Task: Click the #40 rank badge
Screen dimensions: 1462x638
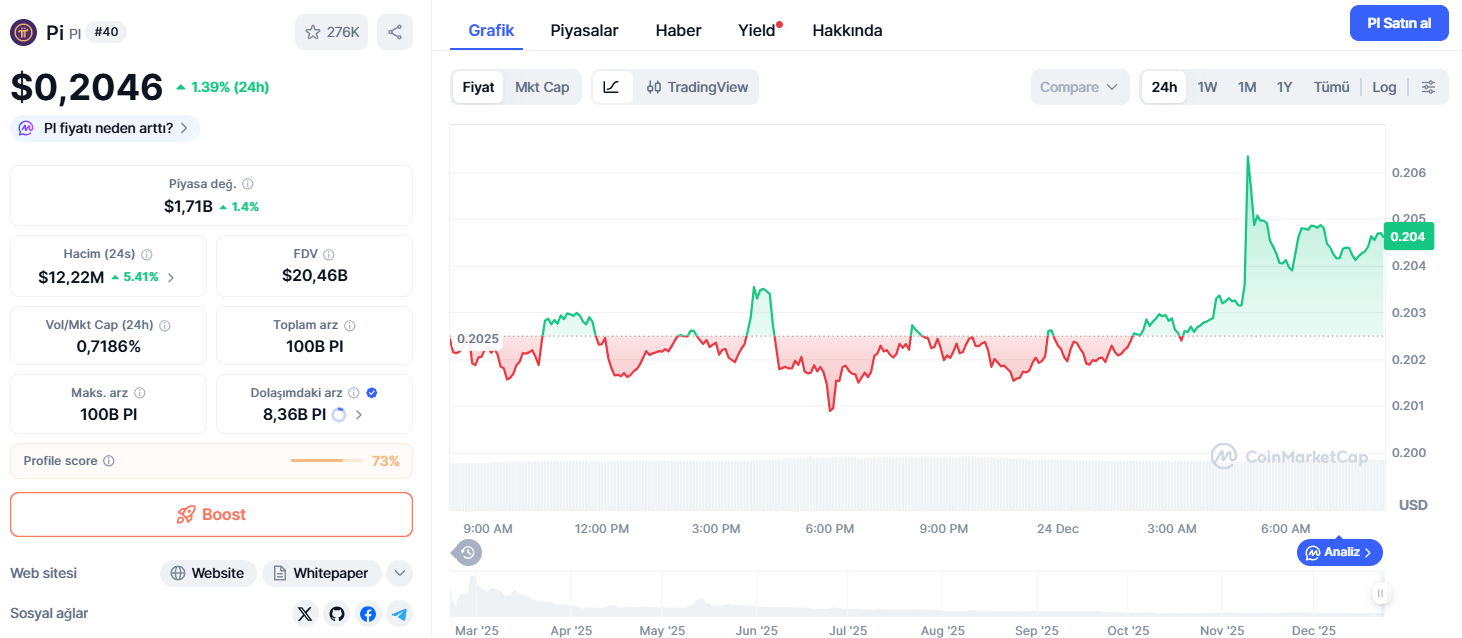Action: pyautogui.click(x=106, y=32)
